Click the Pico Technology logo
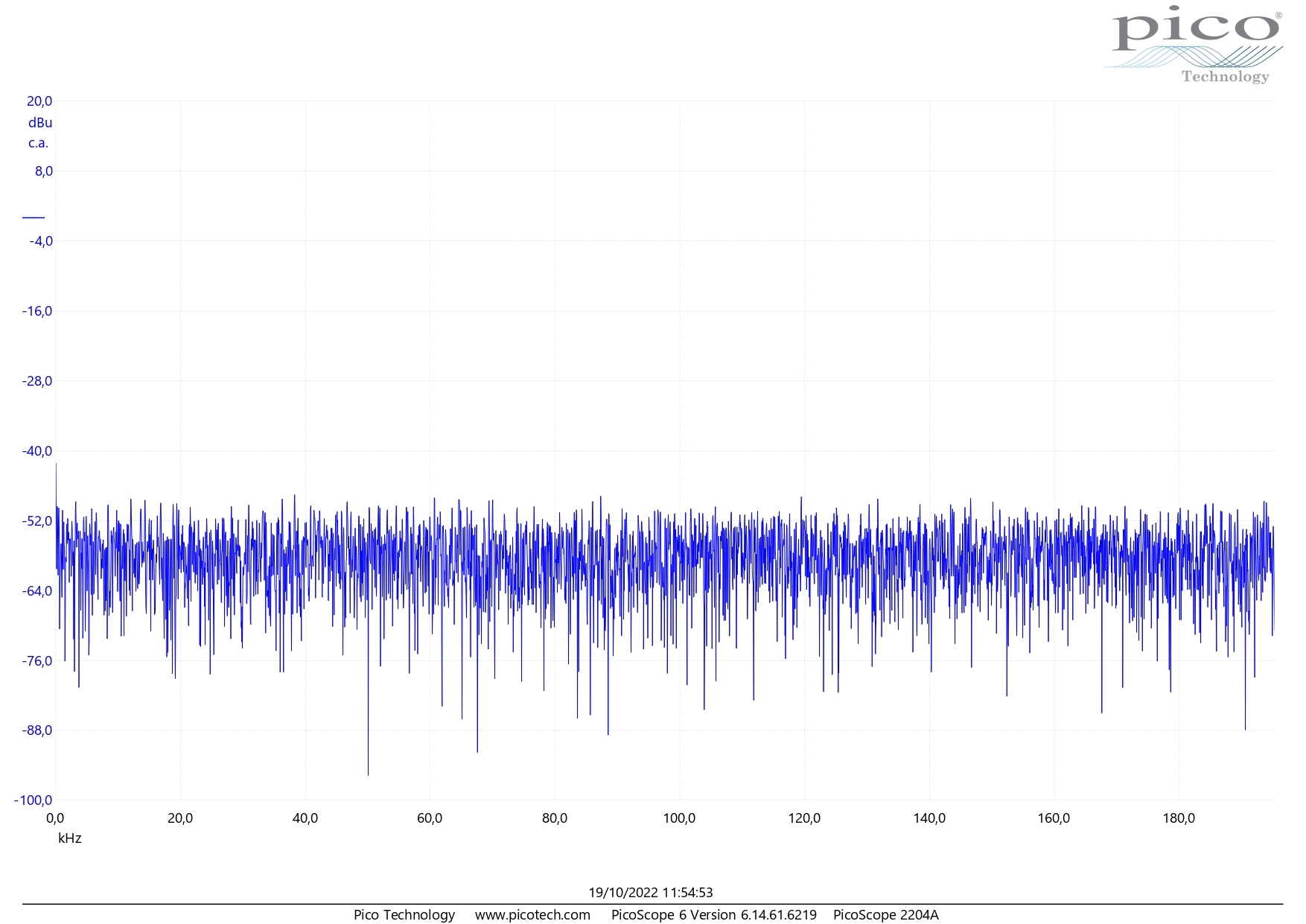 pos(1194,45)
